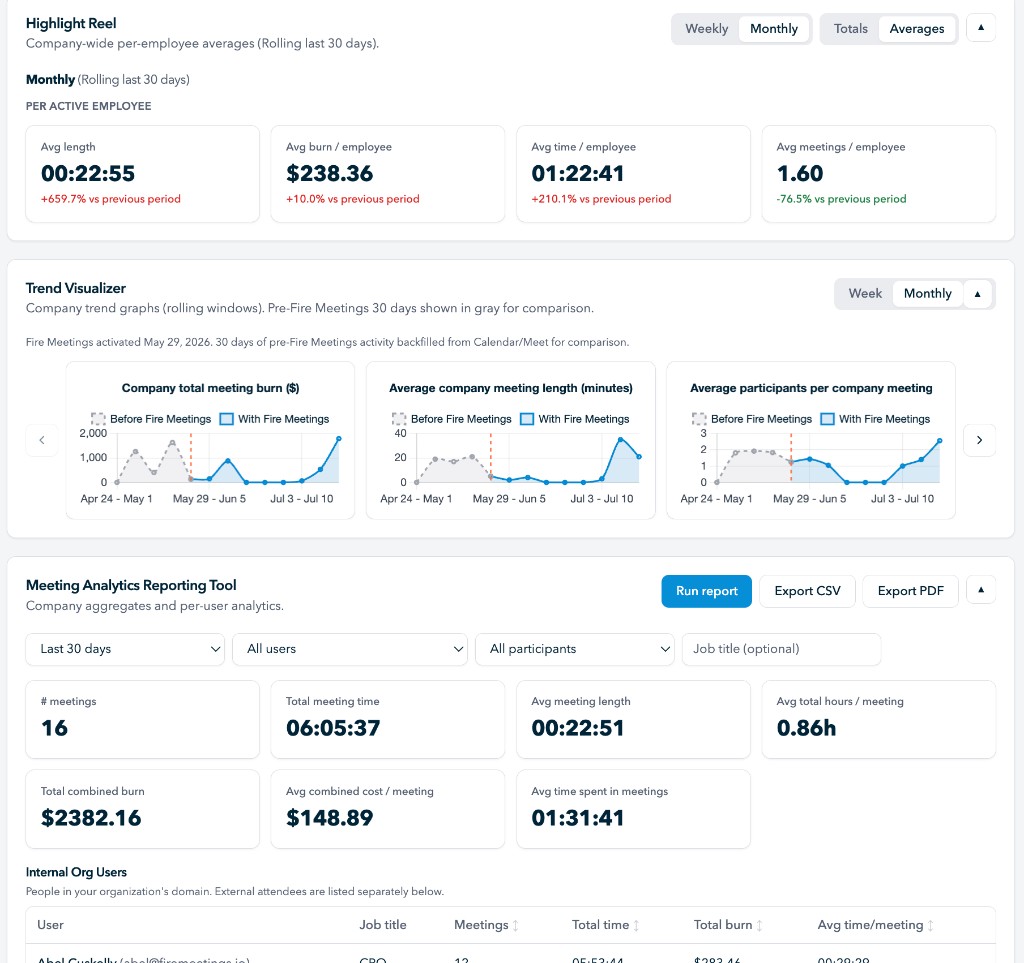This screenshot has height=963, width=1024.
Task: Toggle Before Fire Meetings legend in burn chart
Action: coord(151,419)
